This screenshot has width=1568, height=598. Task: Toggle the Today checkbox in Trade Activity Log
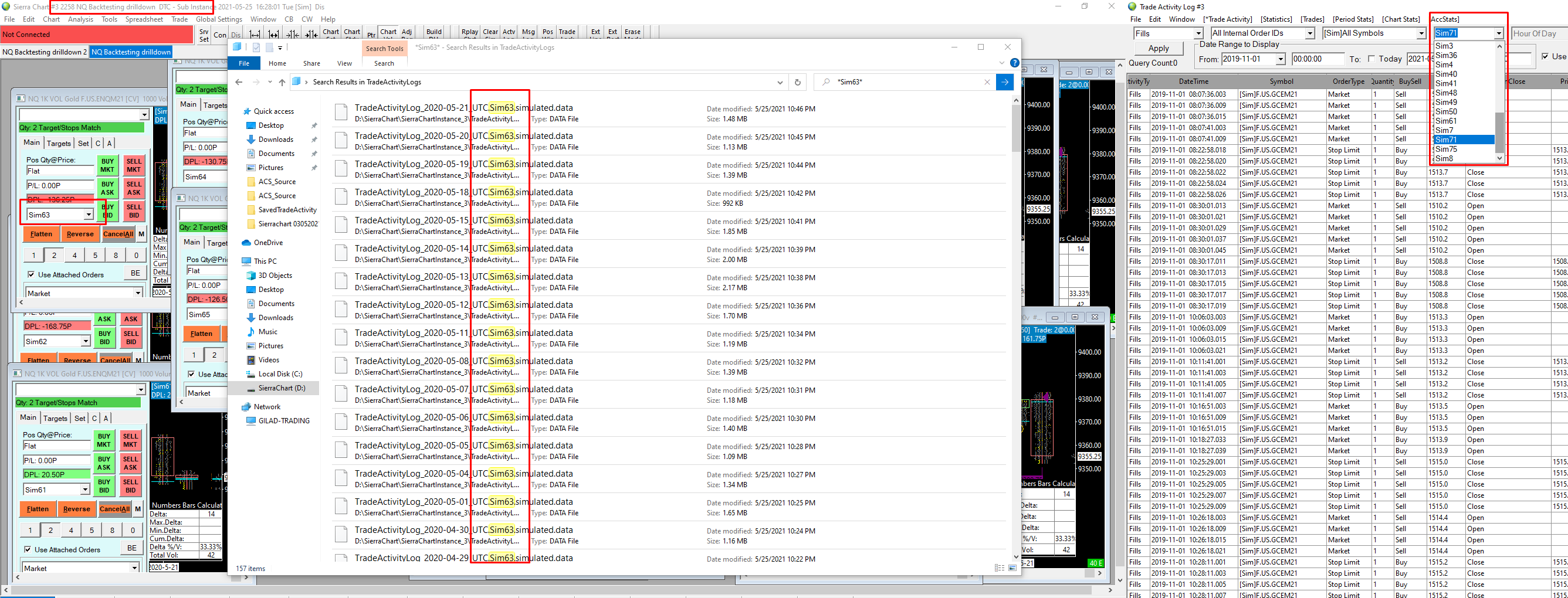(x=1371, y=59)
